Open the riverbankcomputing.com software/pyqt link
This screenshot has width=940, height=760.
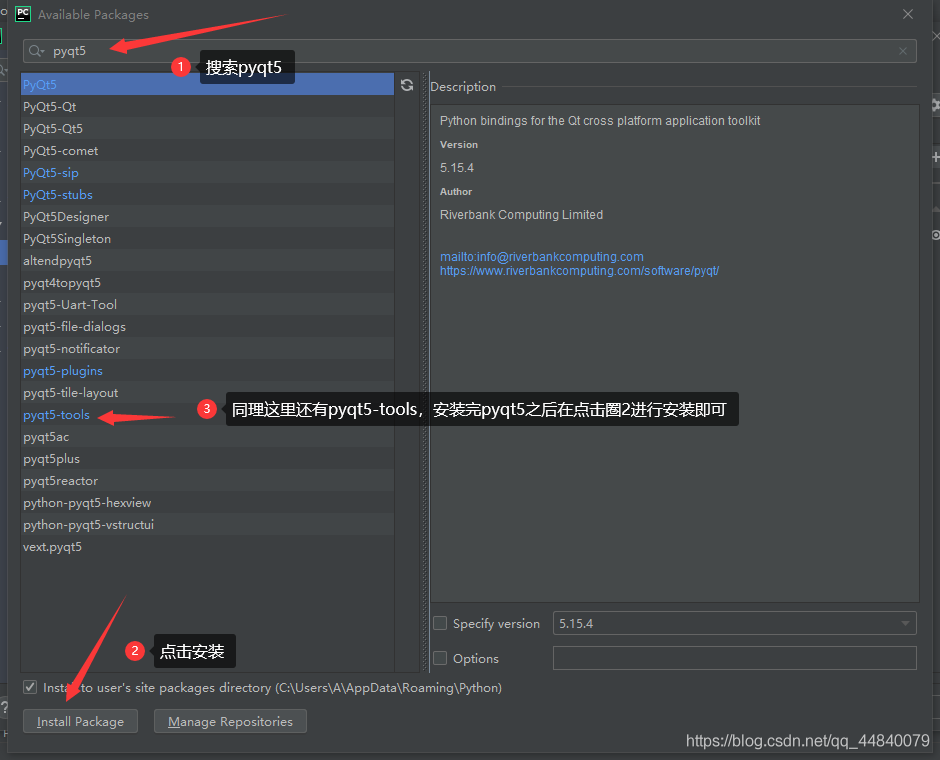pos(579,271)
